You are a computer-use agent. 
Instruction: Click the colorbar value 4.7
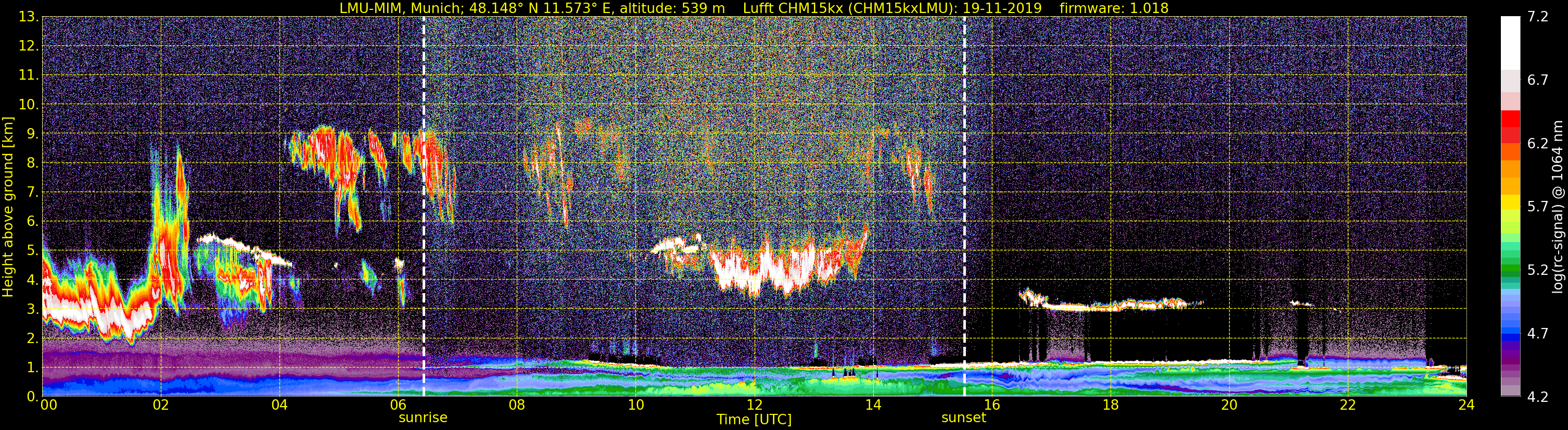pos(1538,333)
